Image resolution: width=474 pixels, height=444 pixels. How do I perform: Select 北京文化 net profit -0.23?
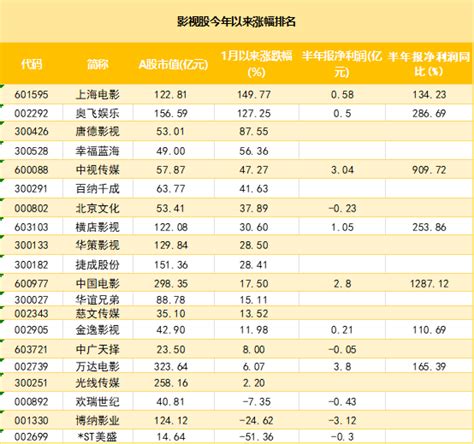pyautogui.click(x=342, y=209)
